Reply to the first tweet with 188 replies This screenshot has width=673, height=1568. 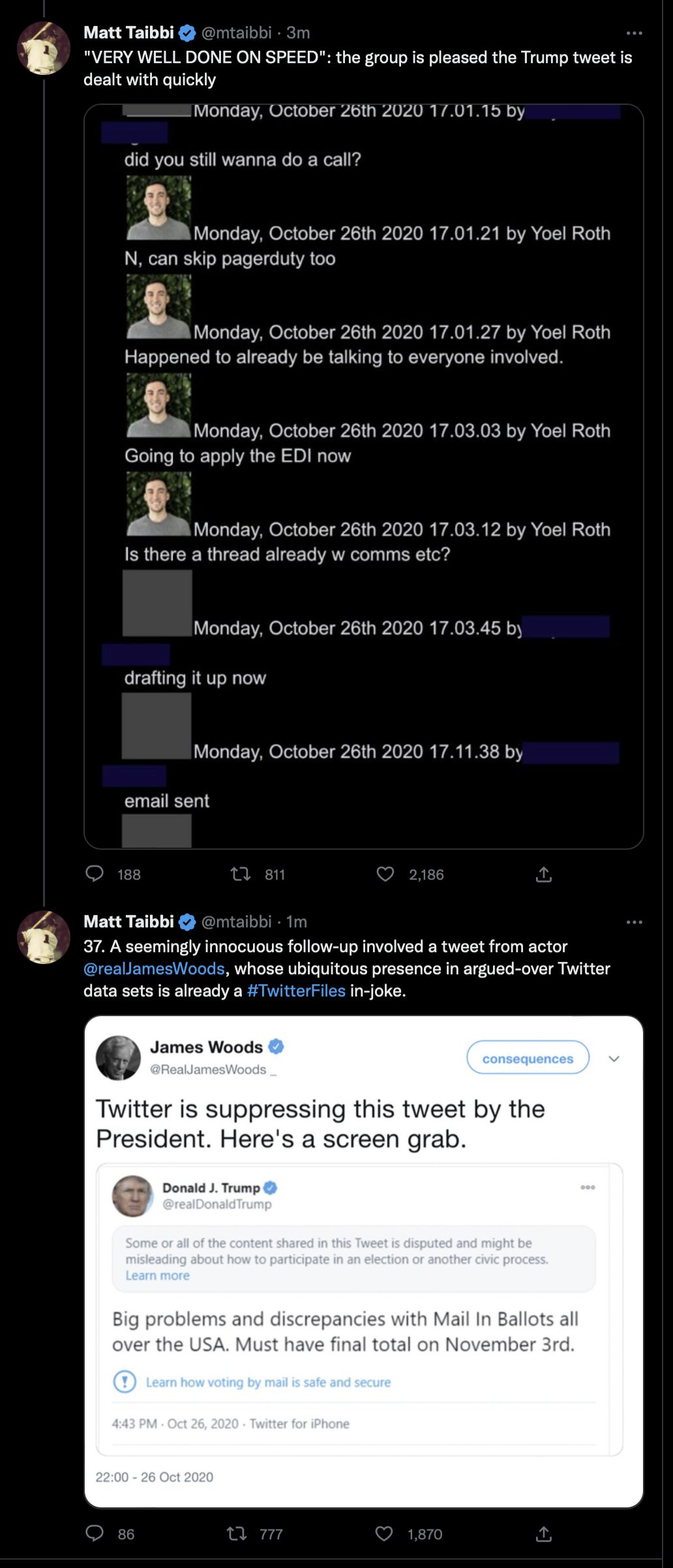coord(95,874)
